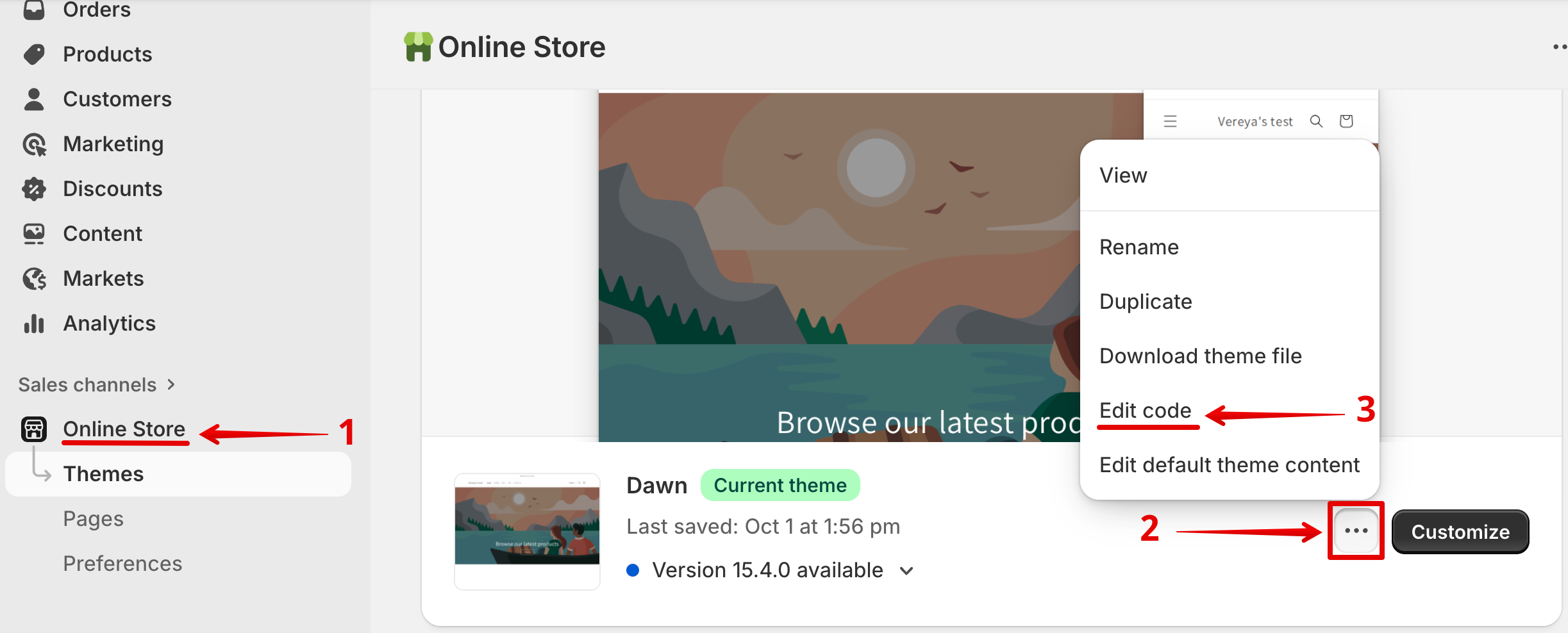Click the Customize button
Viewport: 1568px width, 633px height.
[x=1460, y=532]
